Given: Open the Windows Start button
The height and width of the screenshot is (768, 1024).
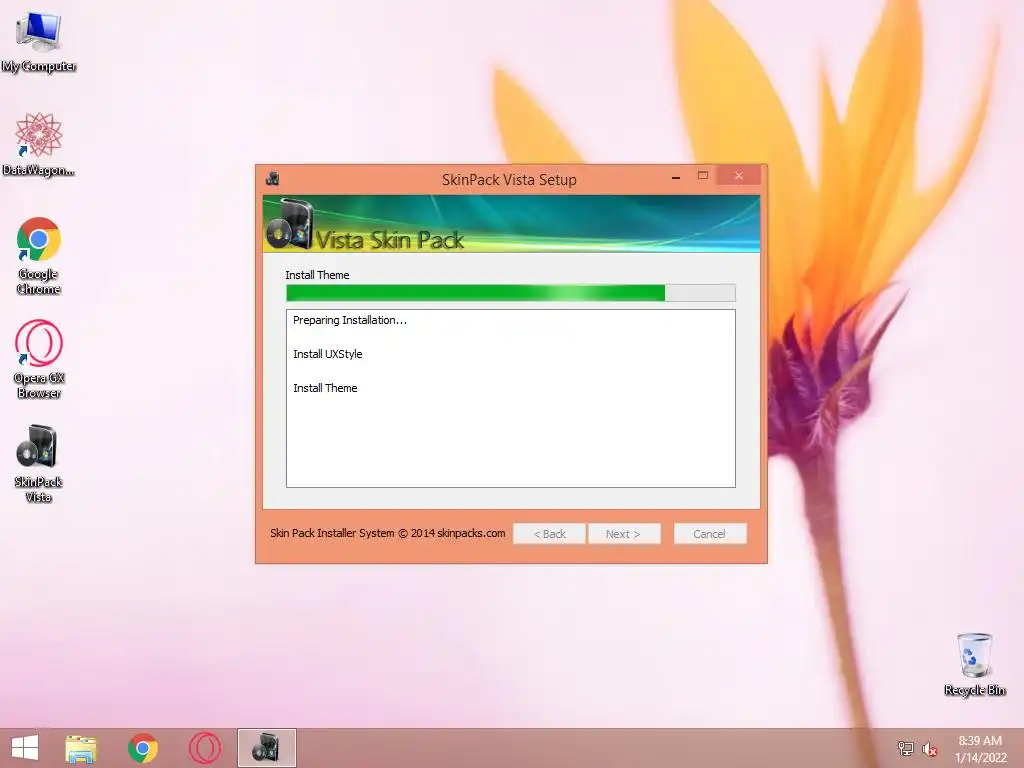Looking at the screenshot, I should coord(25,748).
